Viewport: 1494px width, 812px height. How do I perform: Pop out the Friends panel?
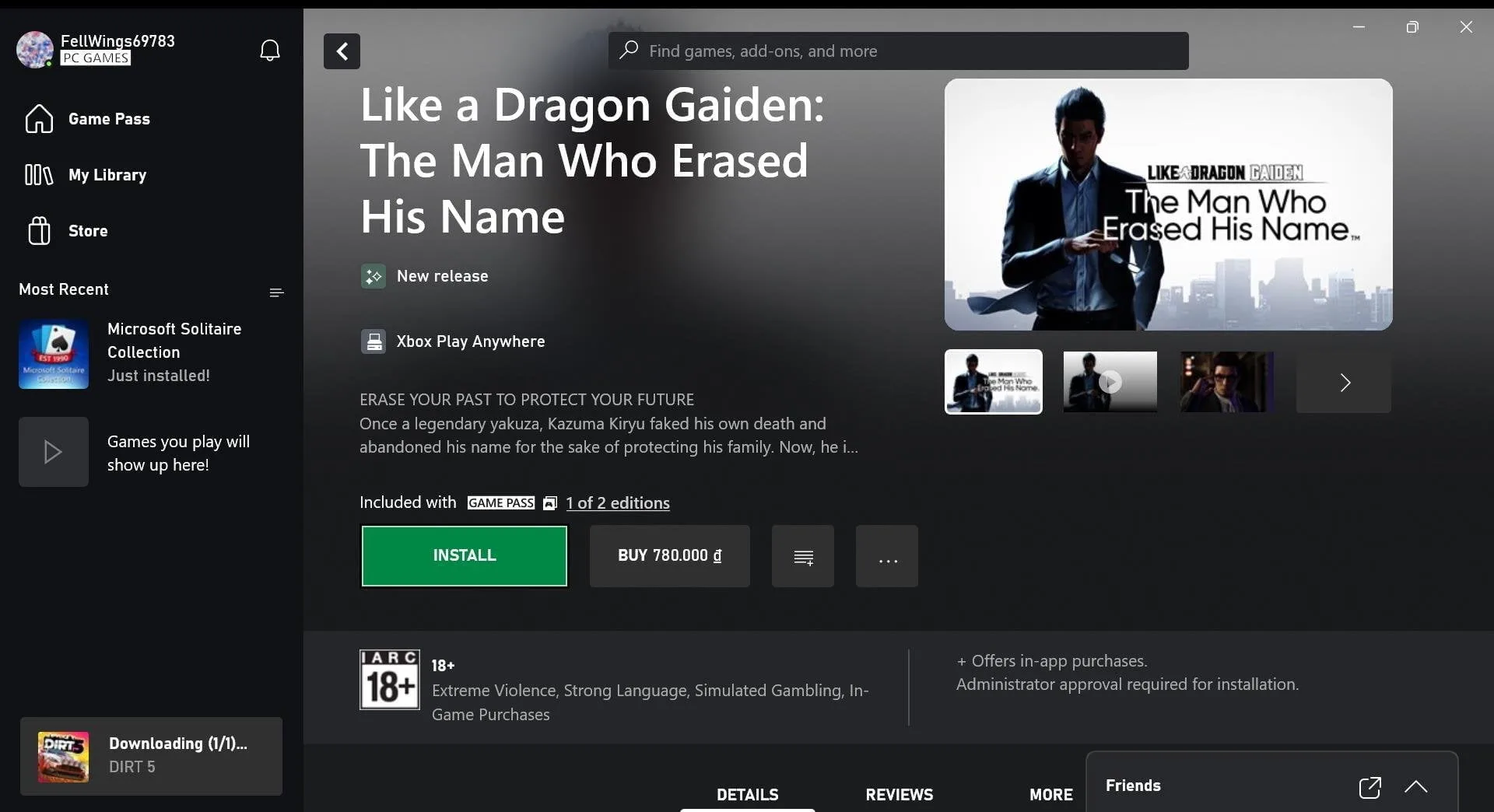click(1369, 787)
